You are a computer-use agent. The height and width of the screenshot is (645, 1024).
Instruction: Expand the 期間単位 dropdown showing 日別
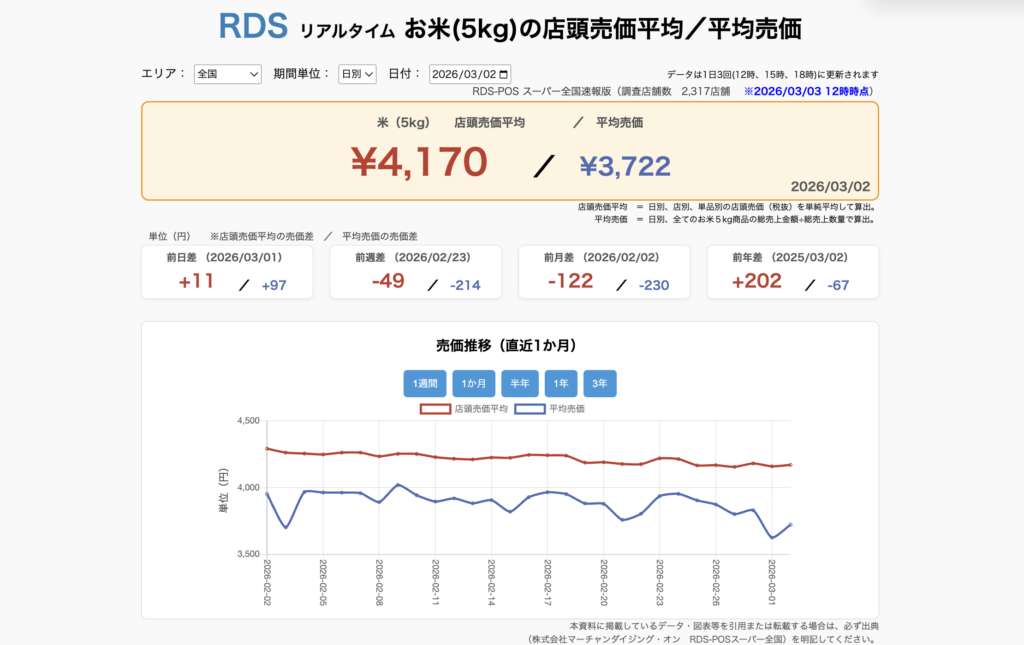[356, 74]
